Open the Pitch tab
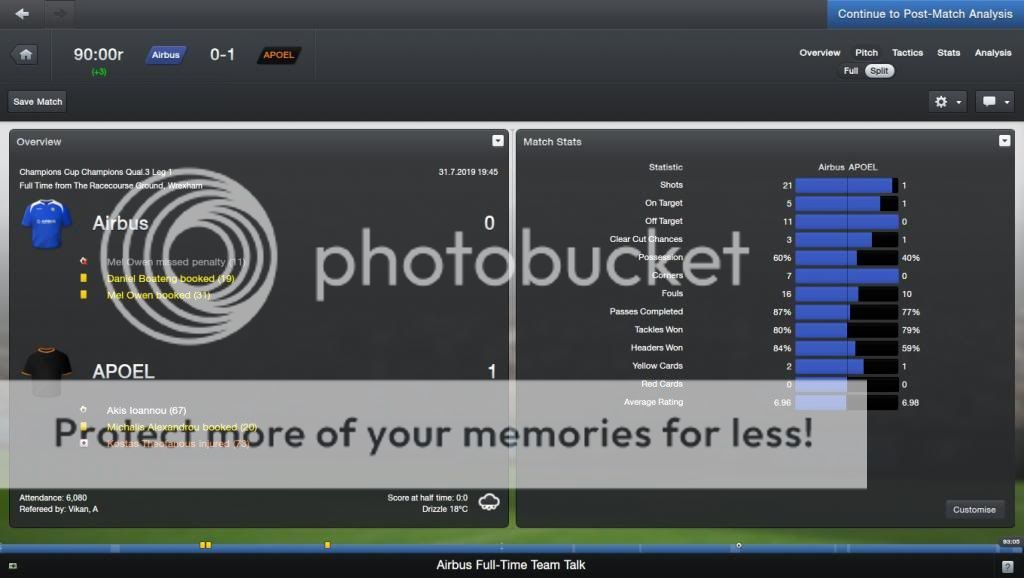 click(x=866, y=53)
